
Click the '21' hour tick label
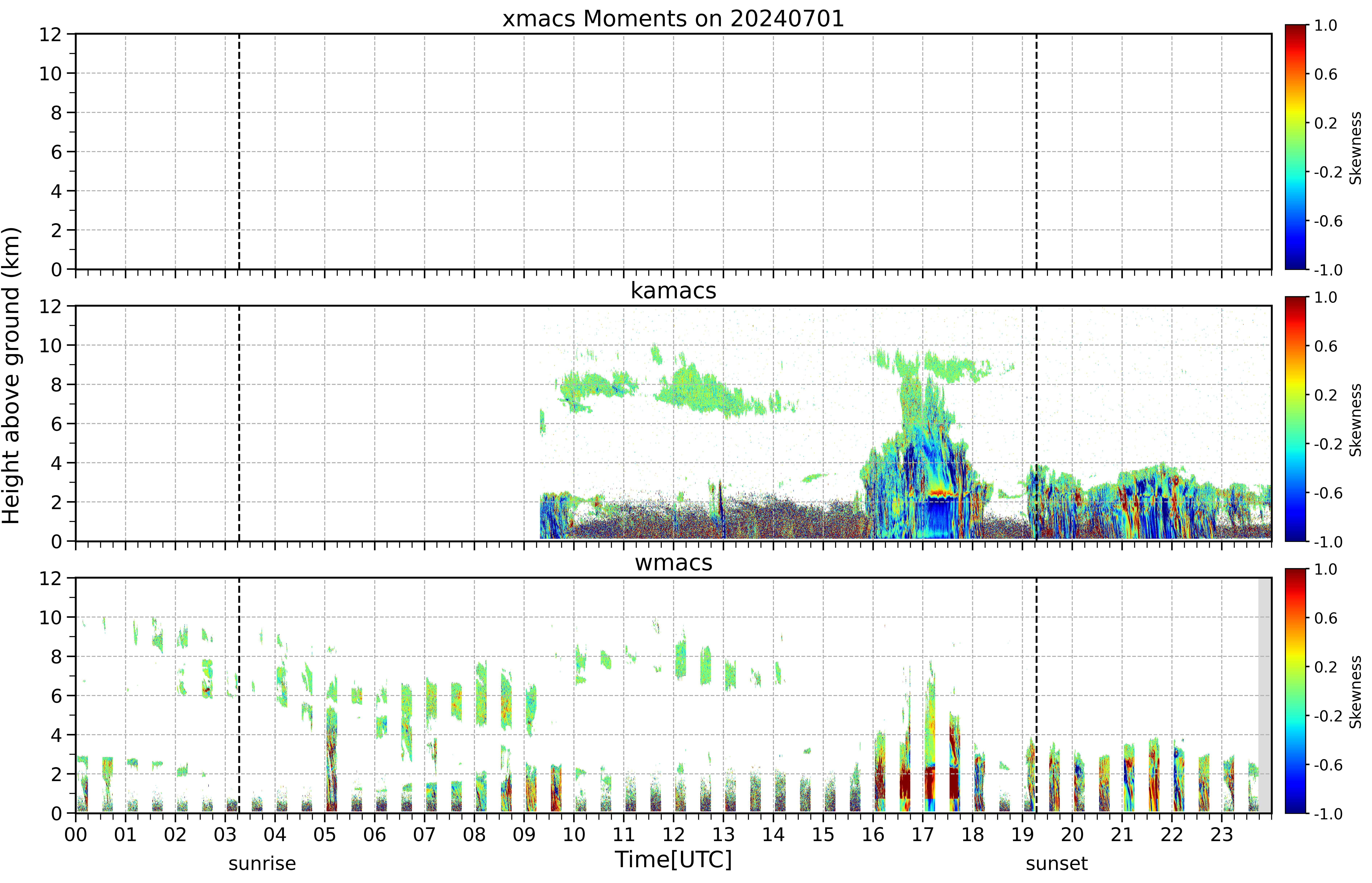pos(1122,835)
